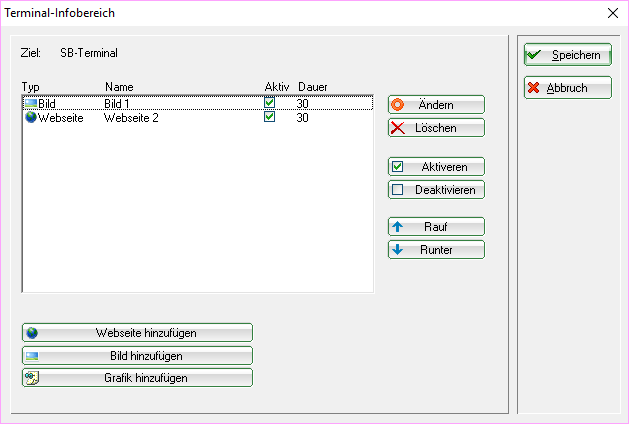629x424 pixels.
Task: Toggle the Aktiv checkbox for Bild 1
Action: click(x=270, y=103)
